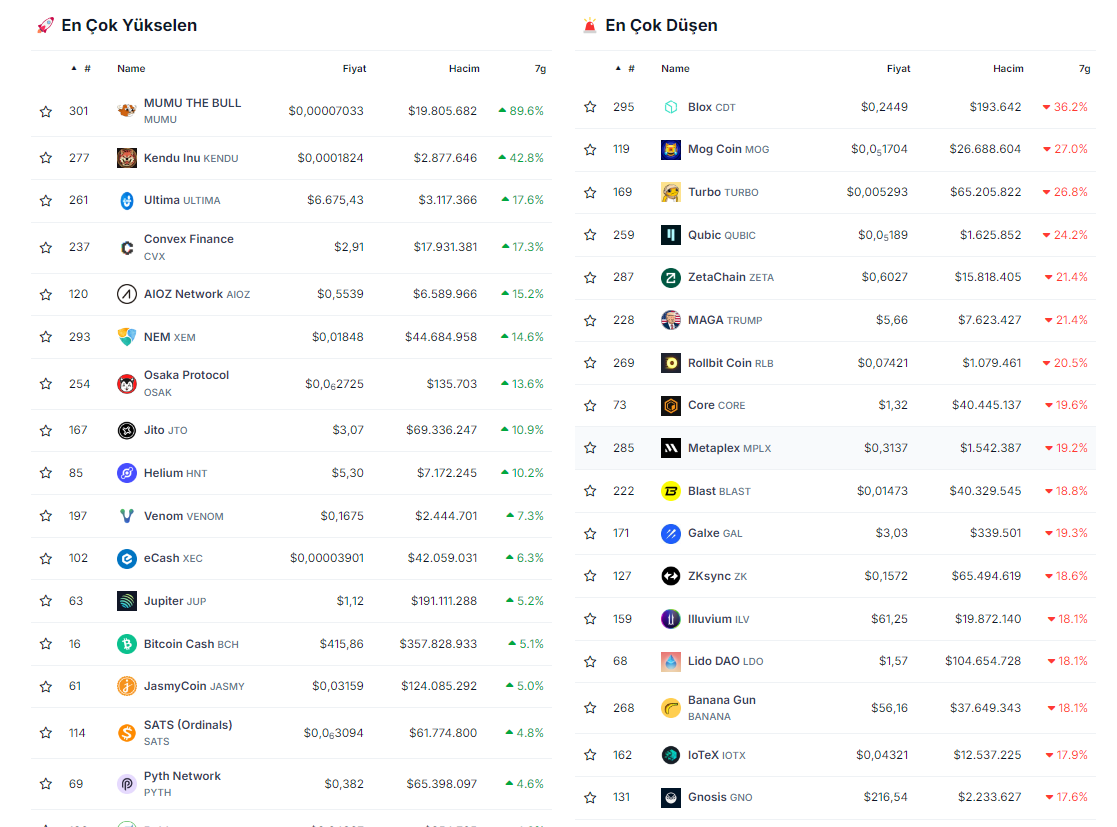The height and width of the screenshot is (827, 1117).
Task: Favorite Jupiter JUP with the star
Action: coord(46,602)
